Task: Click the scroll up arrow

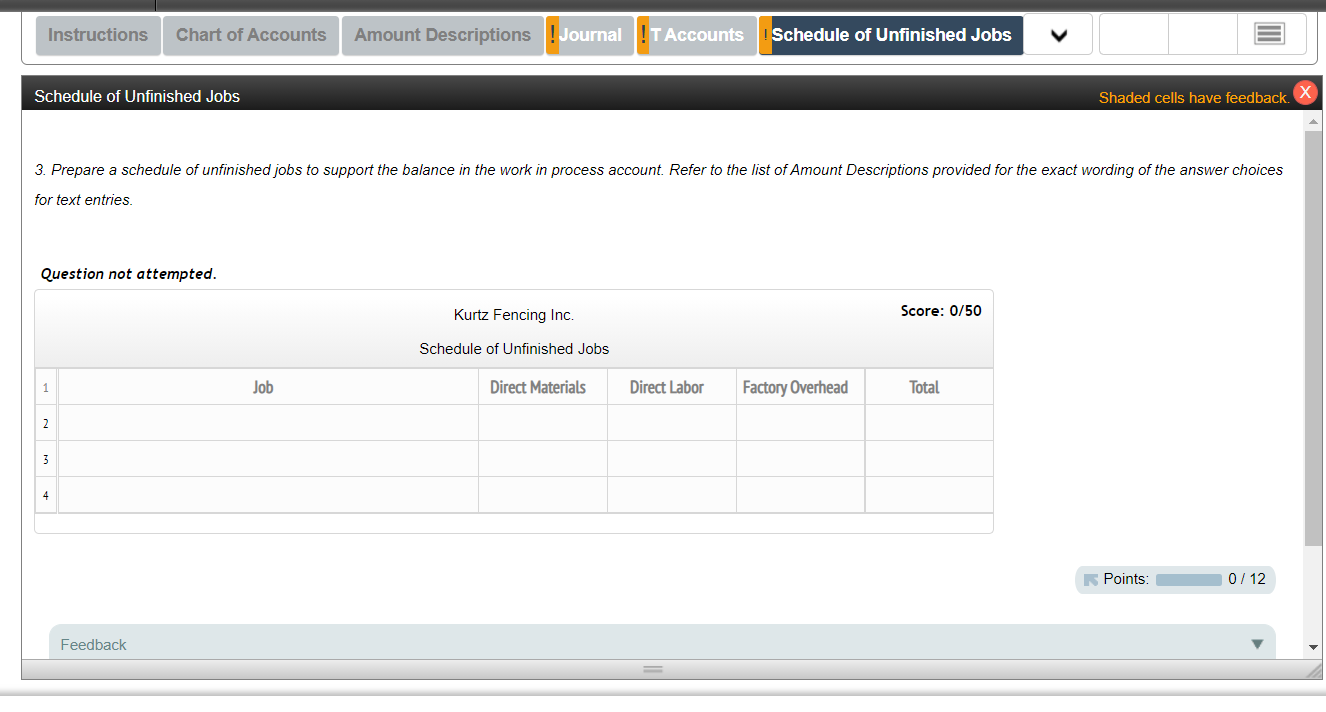Action: coord(1313,120)
